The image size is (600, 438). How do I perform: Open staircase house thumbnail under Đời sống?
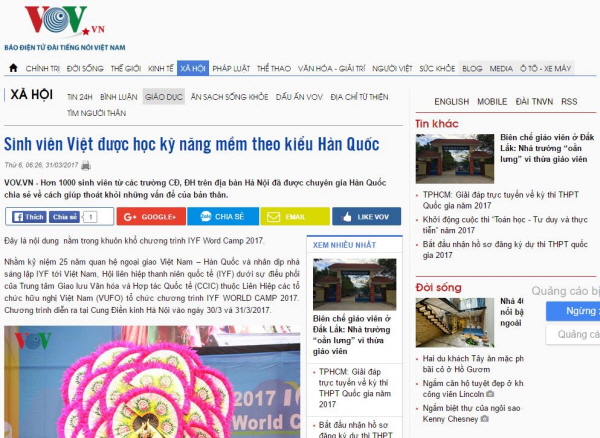coord(455,322)
